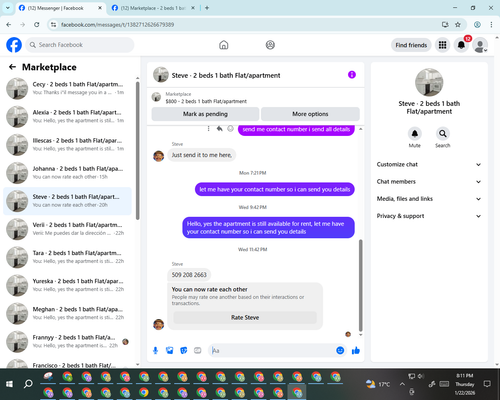Image resolution: width=500 pixels, height=400 pixels.
Task: Mute conversation bell icon in side panel
Action: tap(414, 134)
